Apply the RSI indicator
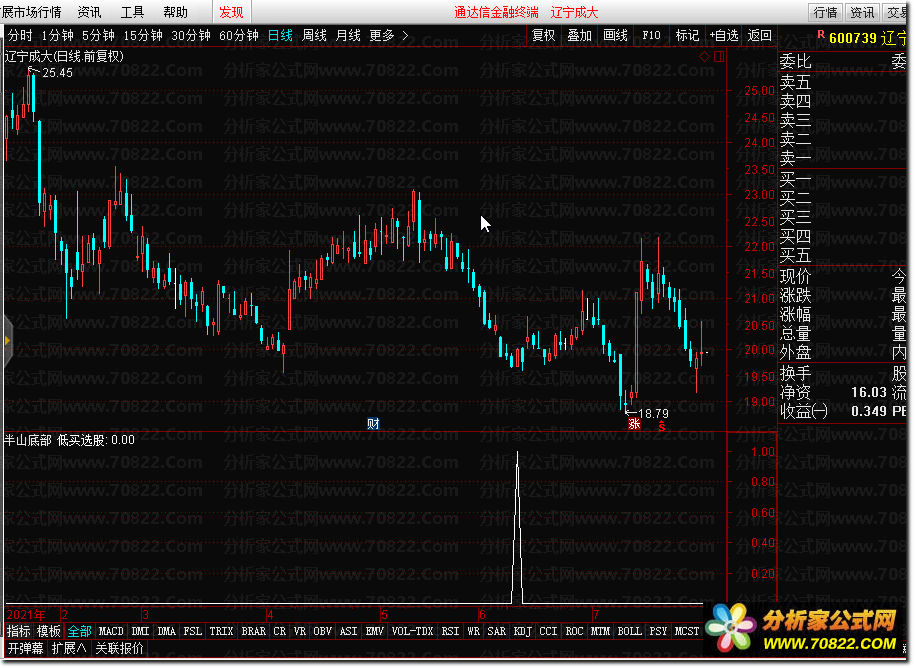The height and width of the screenshot is (668, 915). point(450,631)
